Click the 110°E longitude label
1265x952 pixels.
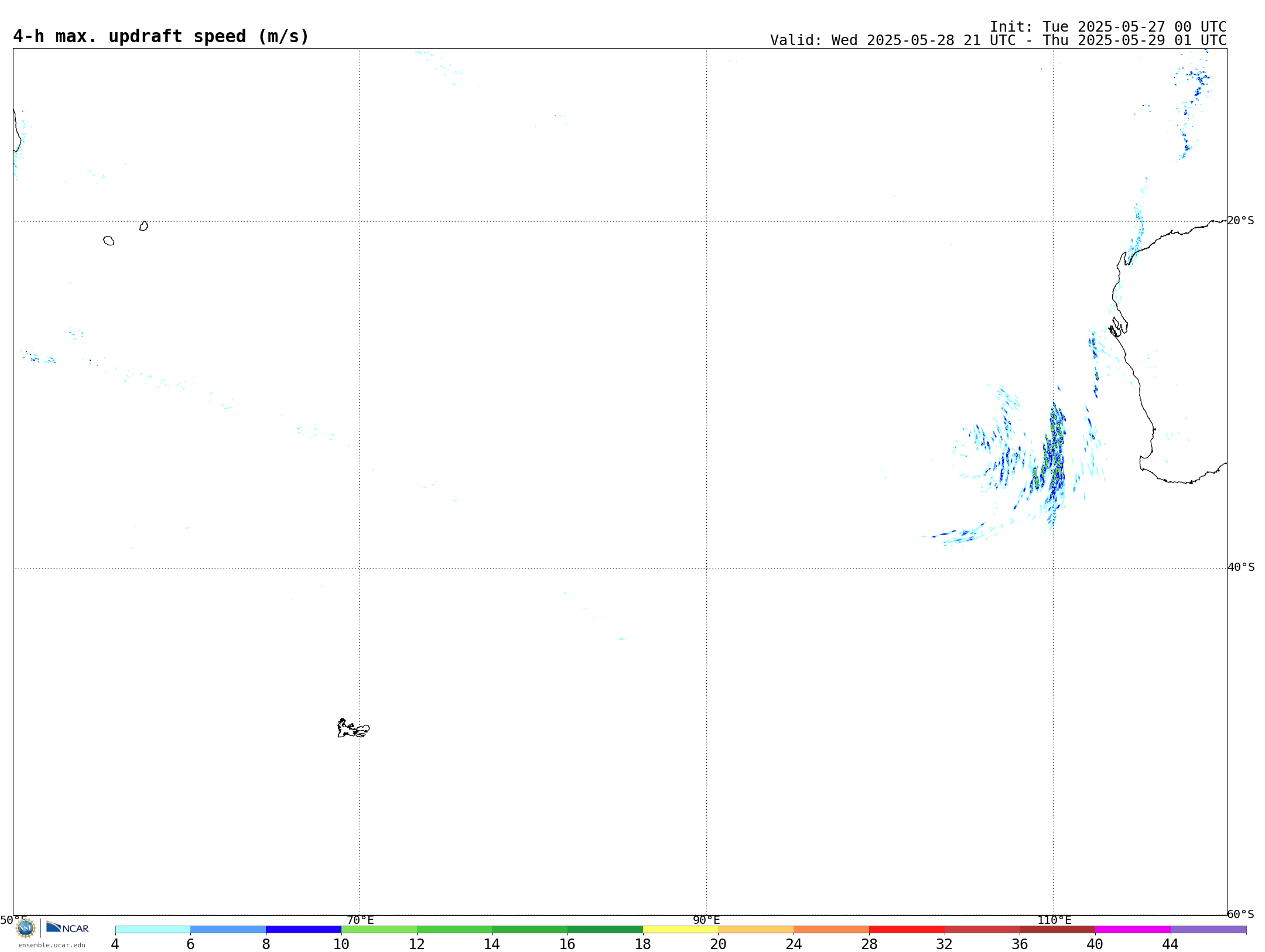1054,920
